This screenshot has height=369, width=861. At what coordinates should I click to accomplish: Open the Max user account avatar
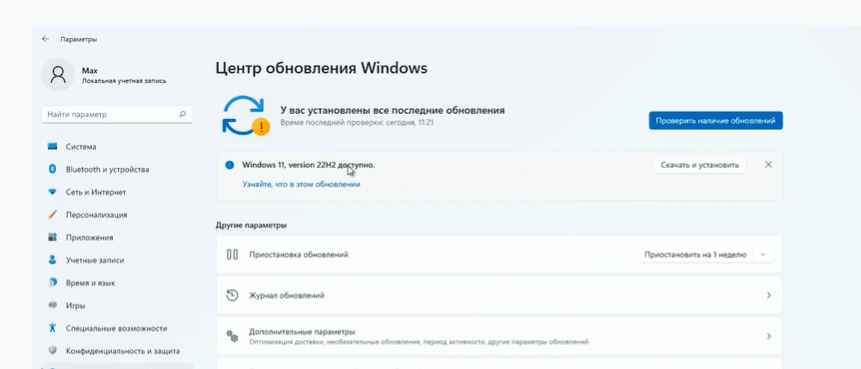[58, 75]
